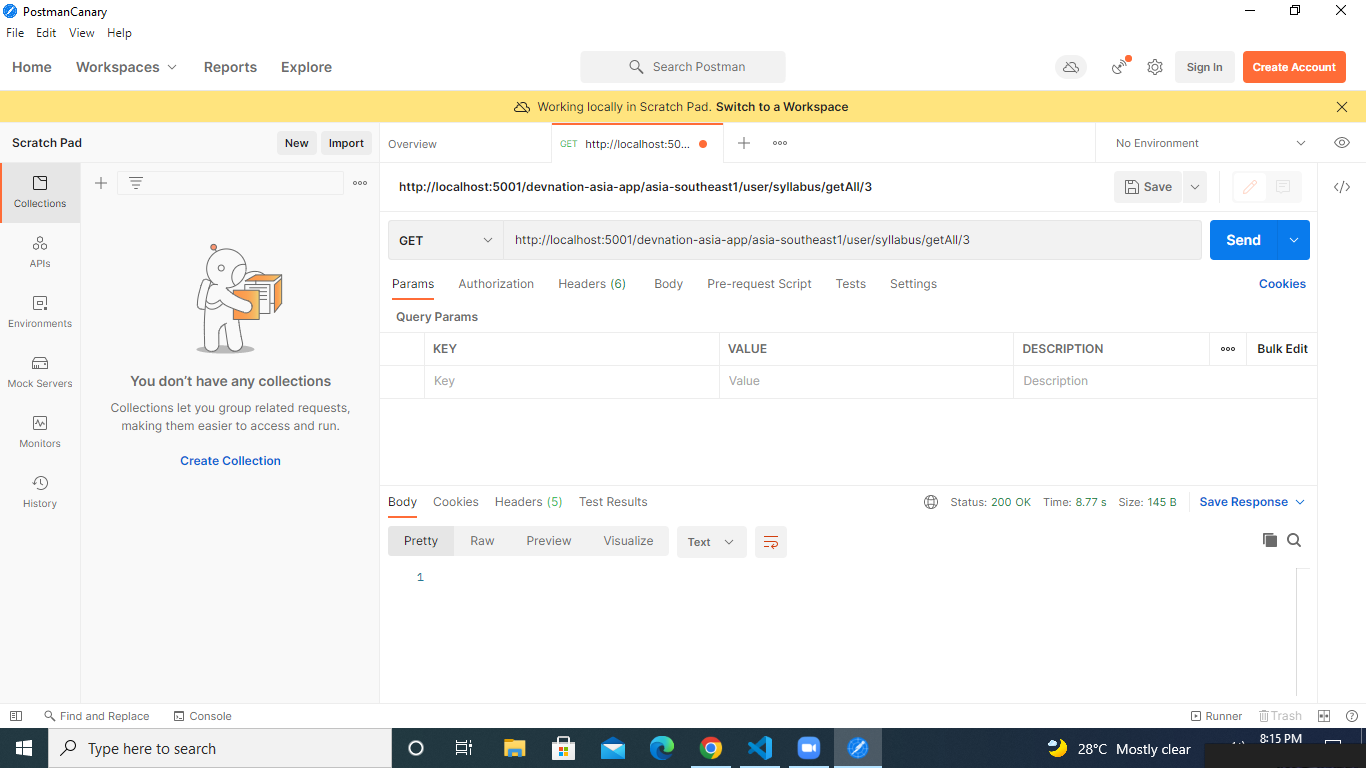Open the Environments panel
Screen dimensions: 1366x768
coord(39,312)
